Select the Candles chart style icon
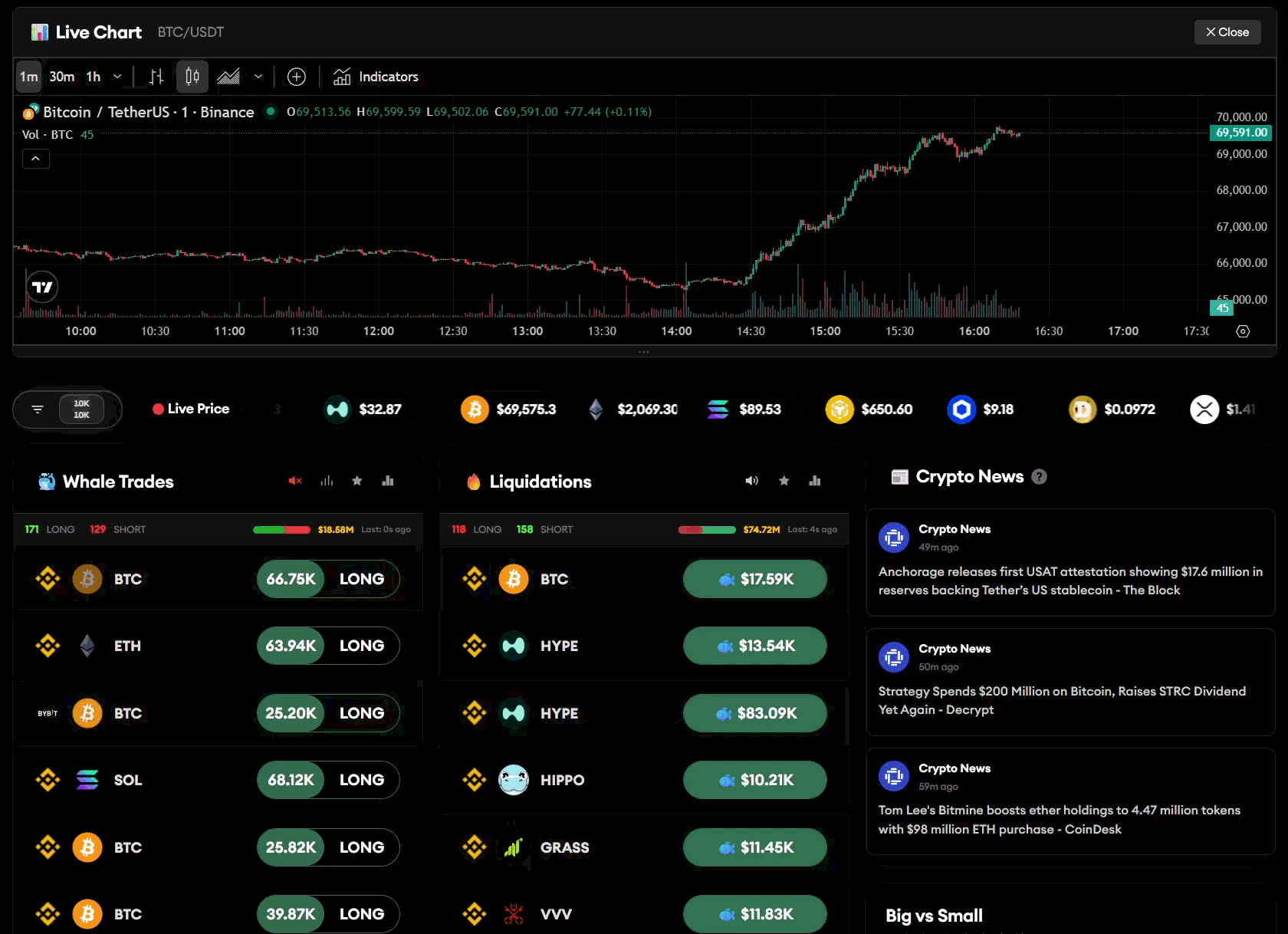Image resolution: width=1288 pixels, height=934 pixels. (192, 77)
